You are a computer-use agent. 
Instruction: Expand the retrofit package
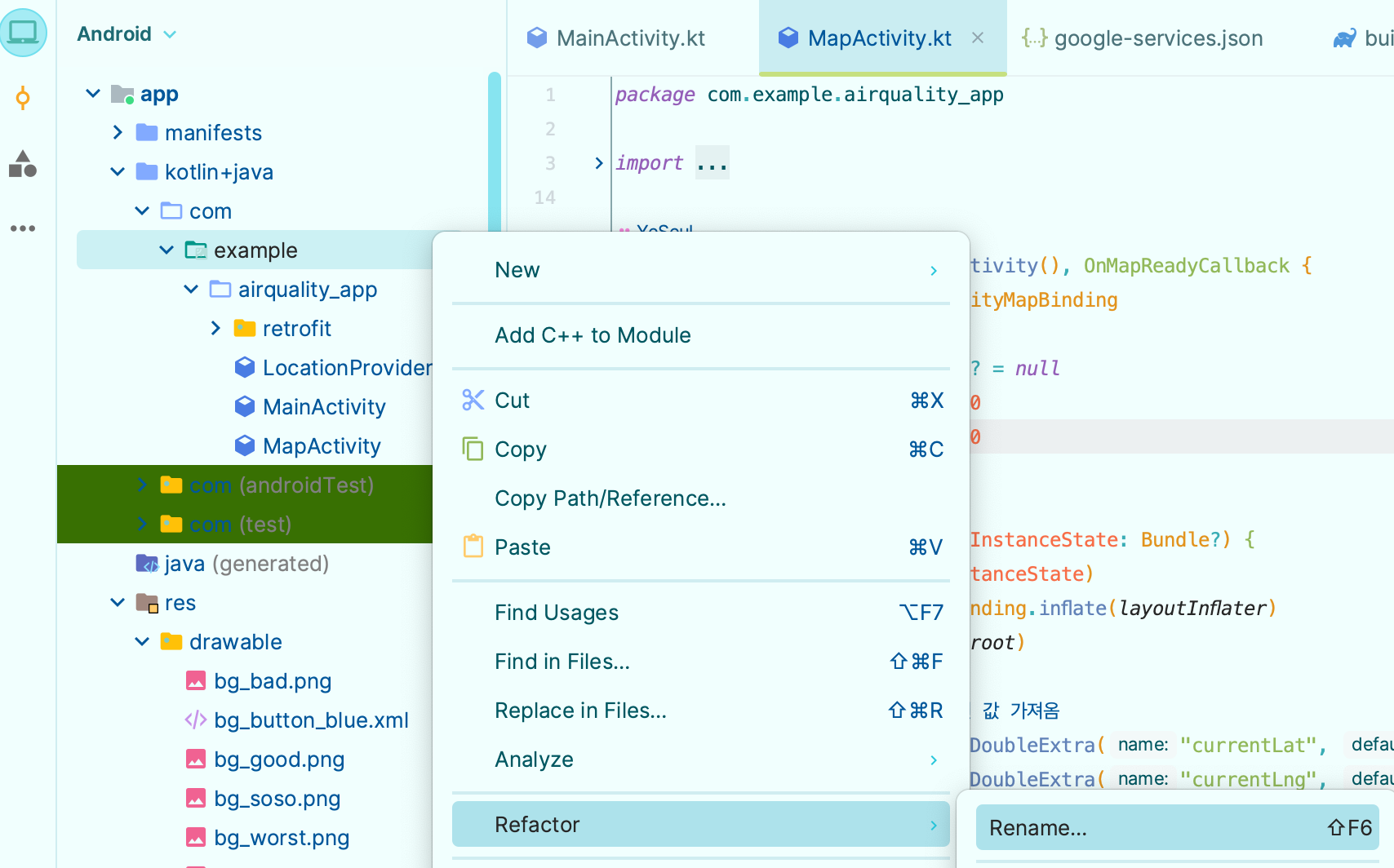tap(215, 328)
